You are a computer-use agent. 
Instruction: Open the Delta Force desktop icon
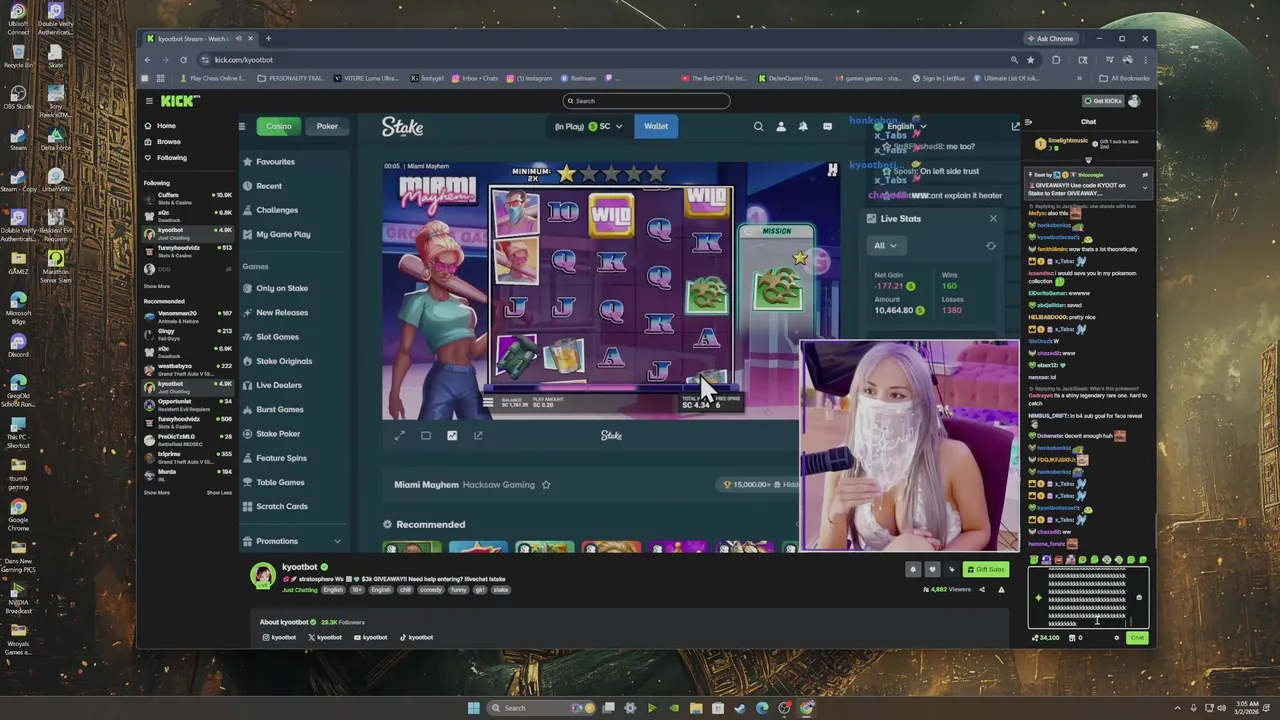click(56, 139)
